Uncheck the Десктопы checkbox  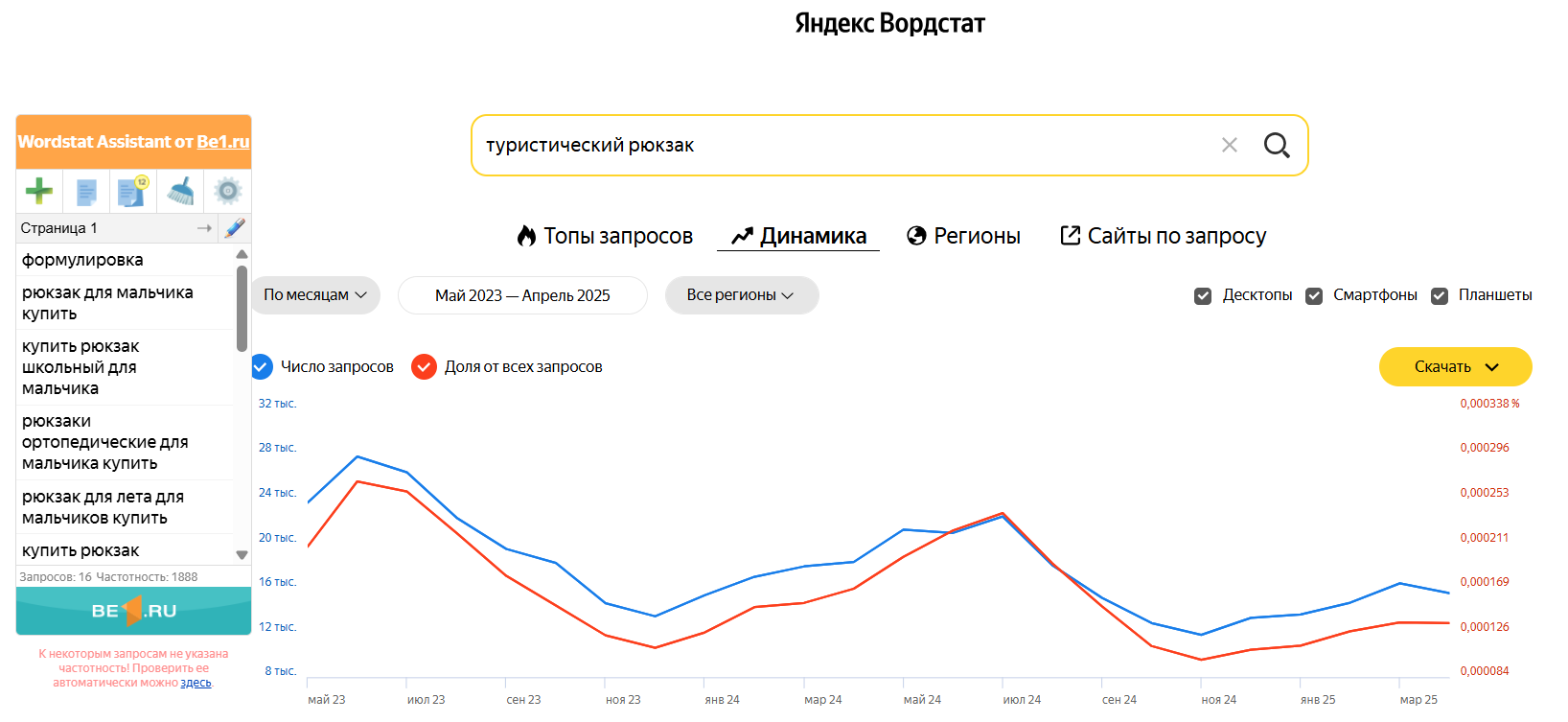point(1203,296)
